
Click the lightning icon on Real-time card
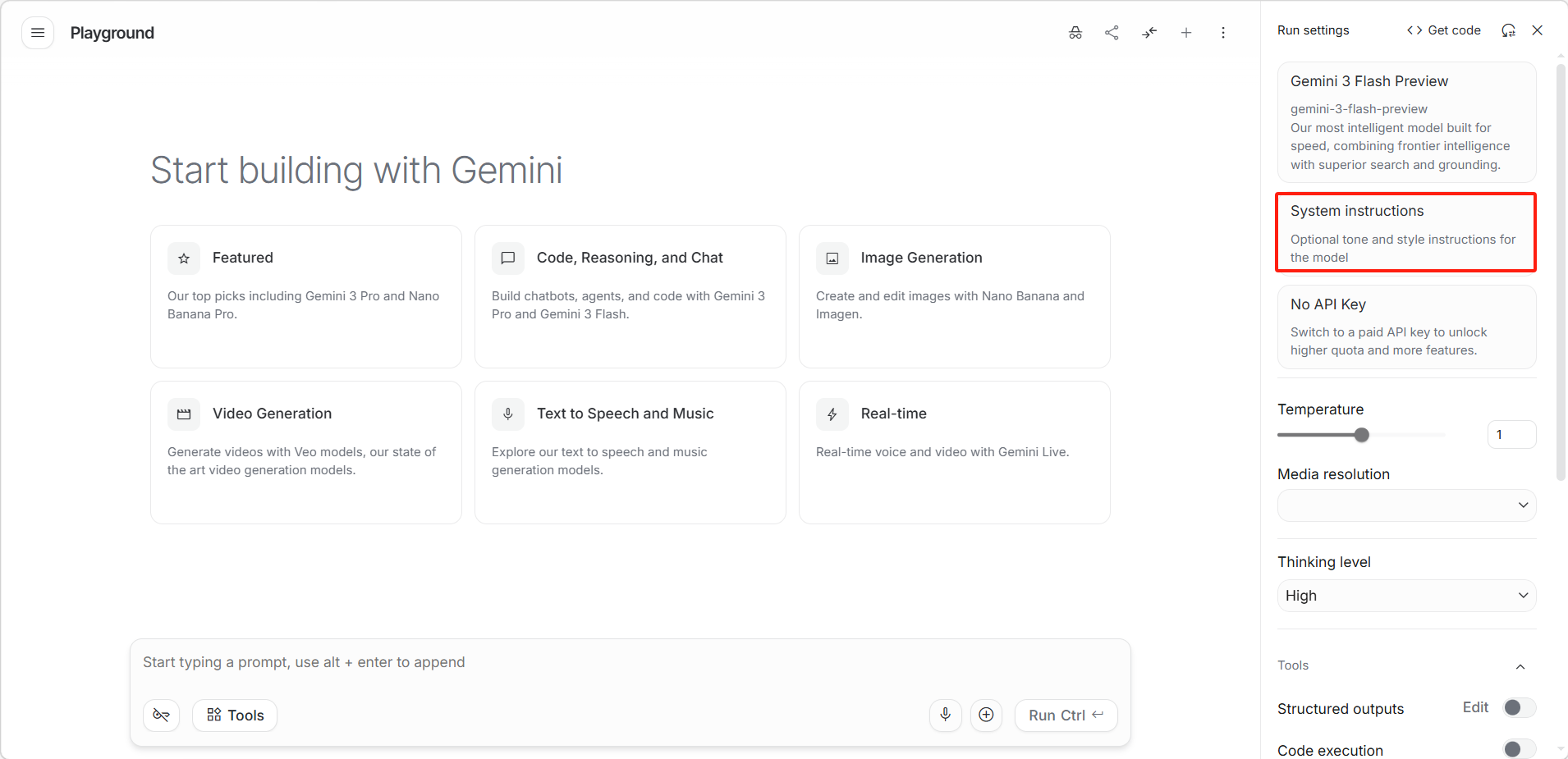[832, 414]
